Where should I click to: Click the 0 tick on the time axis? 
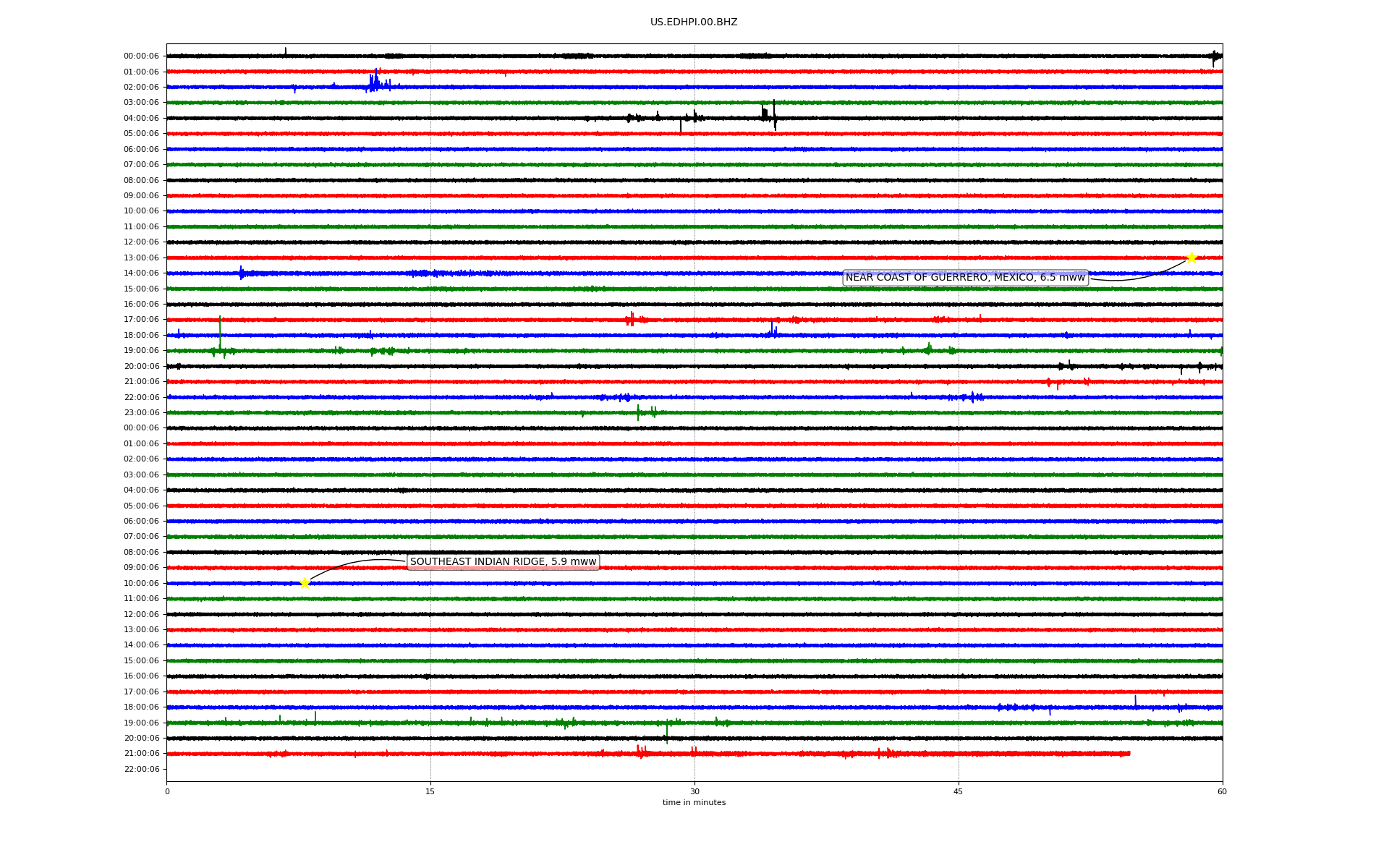(x=167, y=791)
